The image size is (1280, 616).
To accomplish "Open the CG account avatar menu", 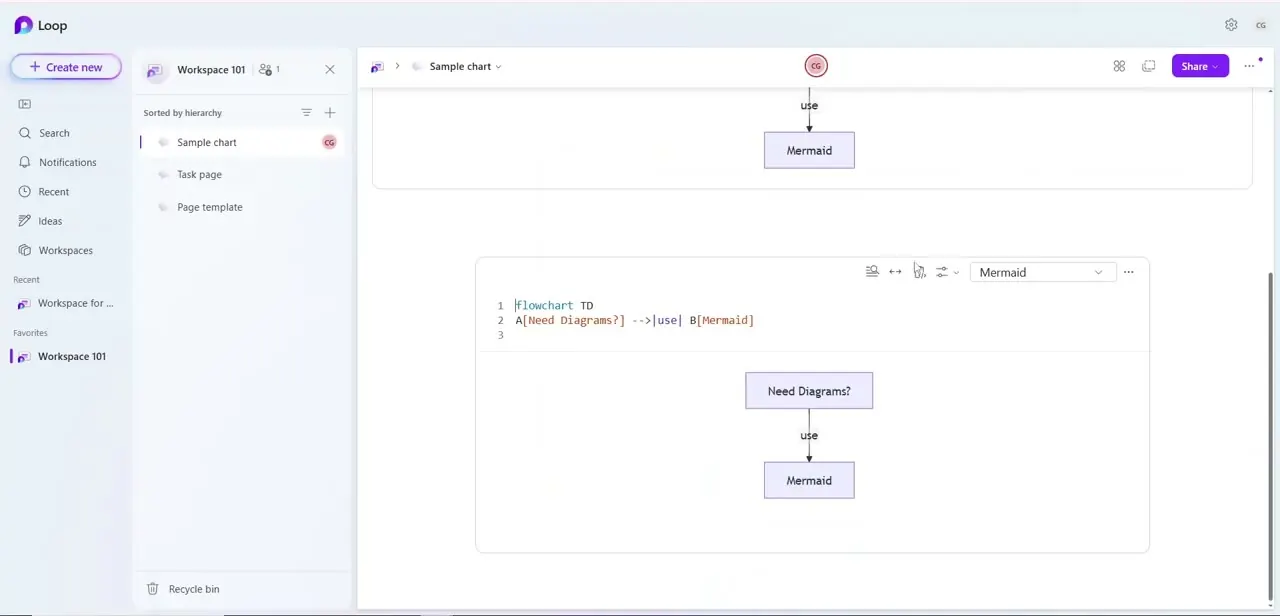I will click(x=1261, y=25).
